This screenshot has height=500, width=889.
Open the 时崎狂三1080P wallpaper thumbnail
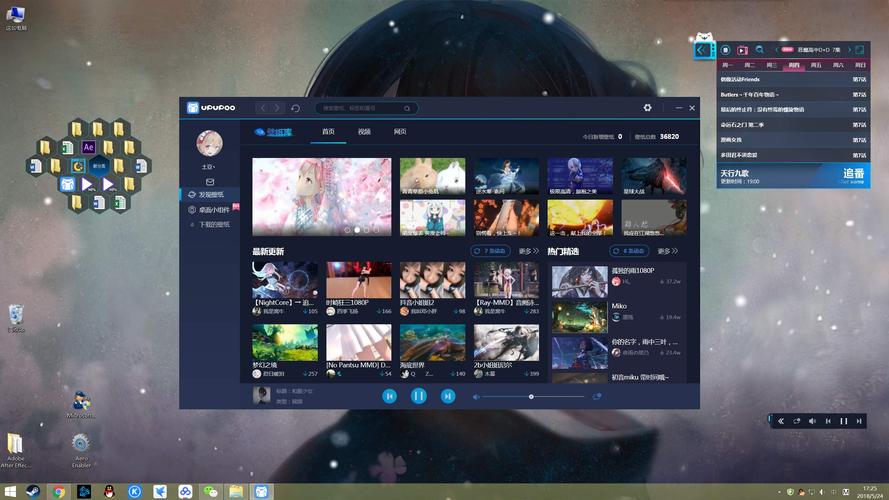[358, 280]
